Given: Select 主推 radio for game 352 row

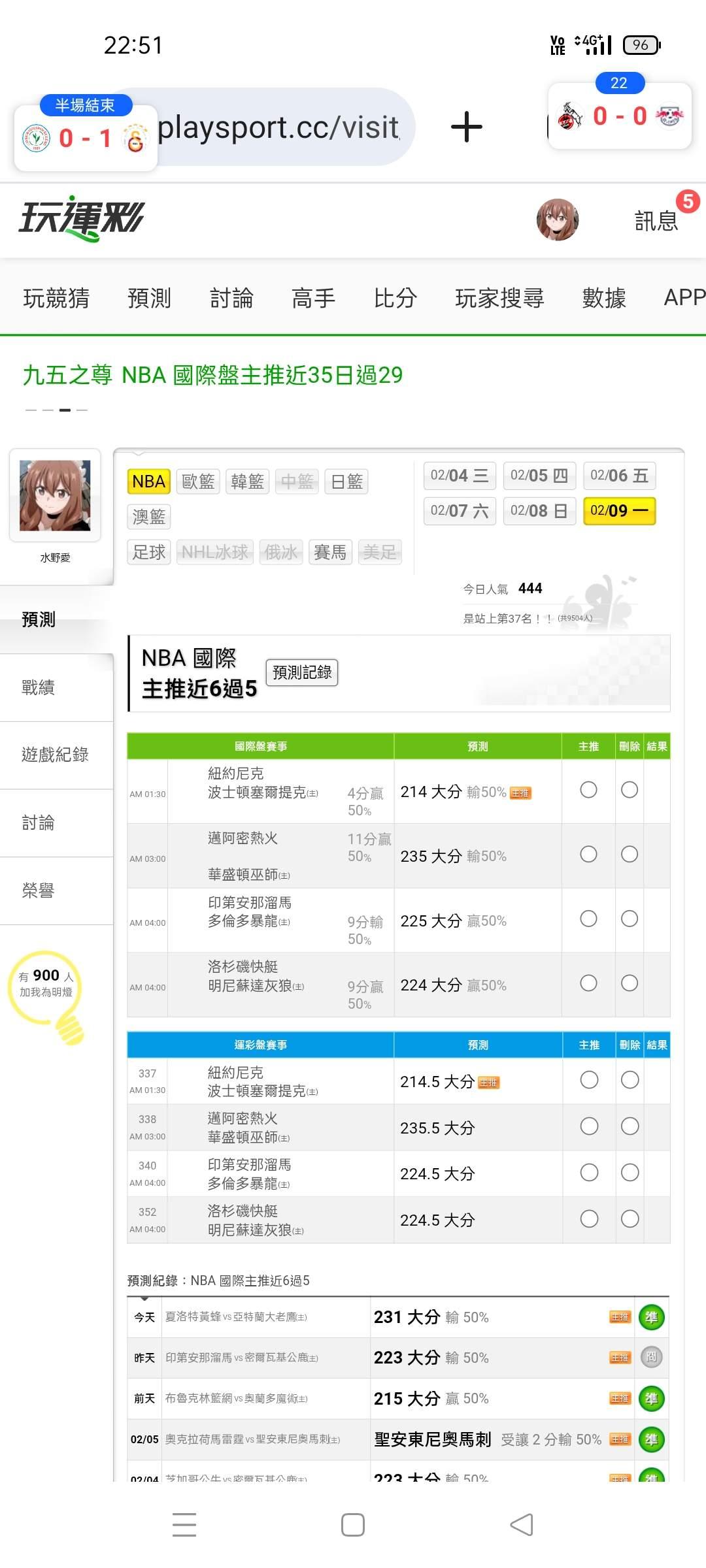Looking at the screenshot, I should [x=589, y=1219].
